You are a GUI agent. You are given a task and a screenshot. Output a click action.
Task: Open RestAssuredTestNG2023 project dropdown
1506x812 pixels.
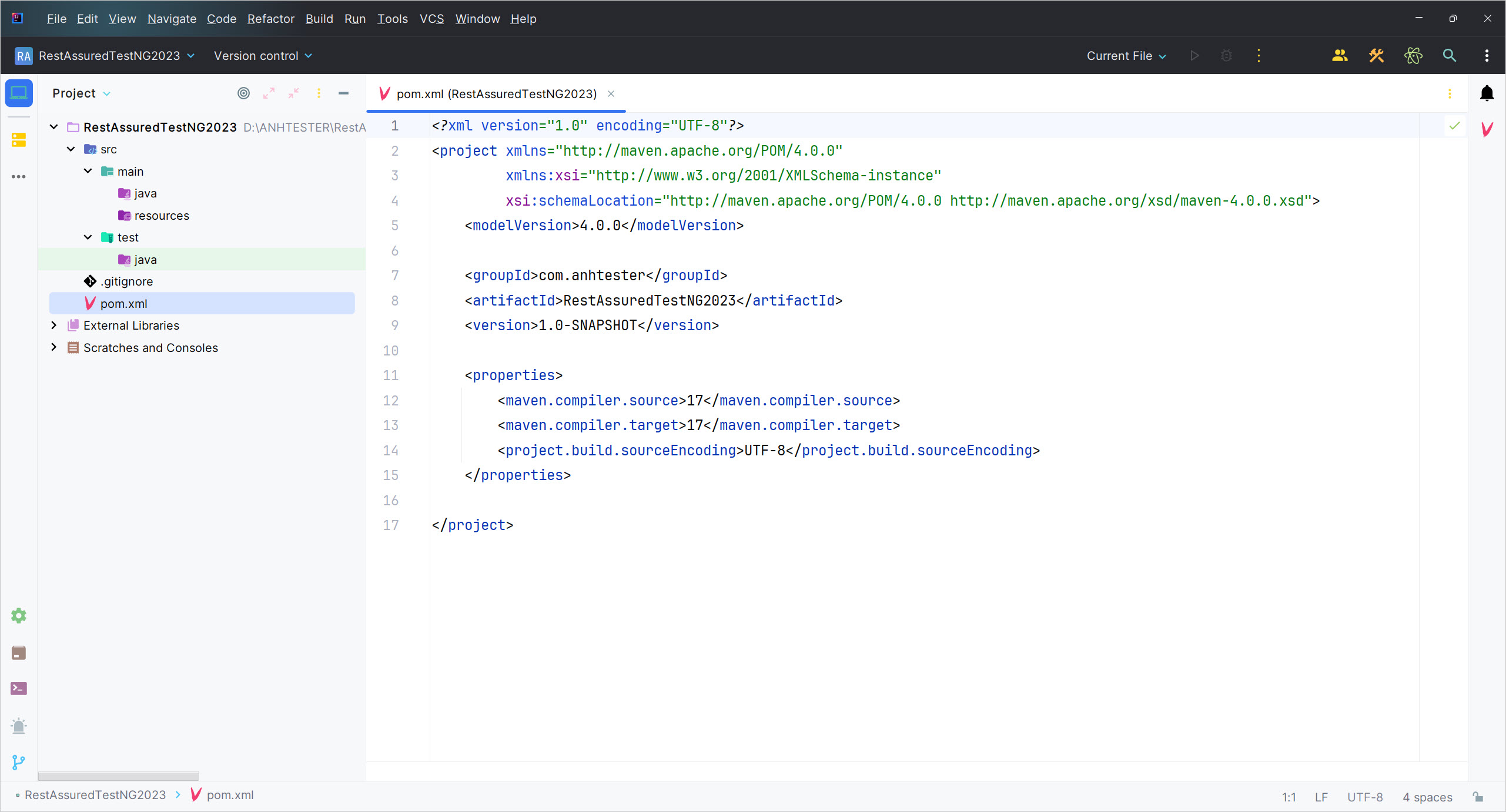point(105,56)
